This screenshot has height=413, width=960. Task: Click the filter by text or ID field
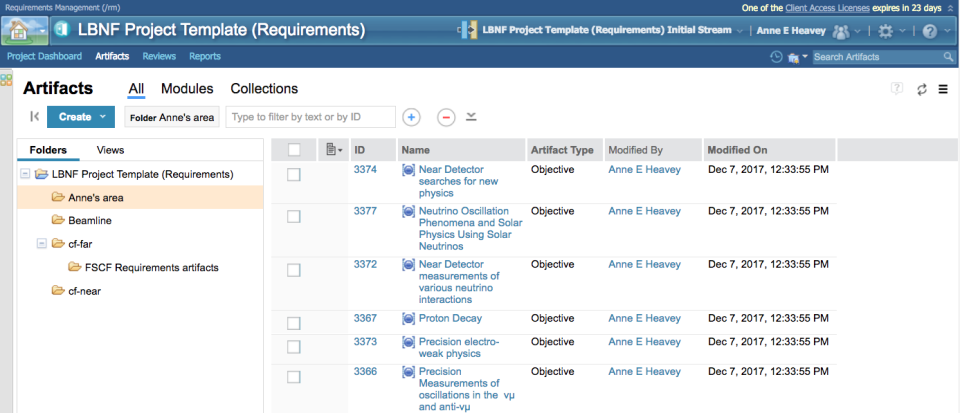[310, 117]
